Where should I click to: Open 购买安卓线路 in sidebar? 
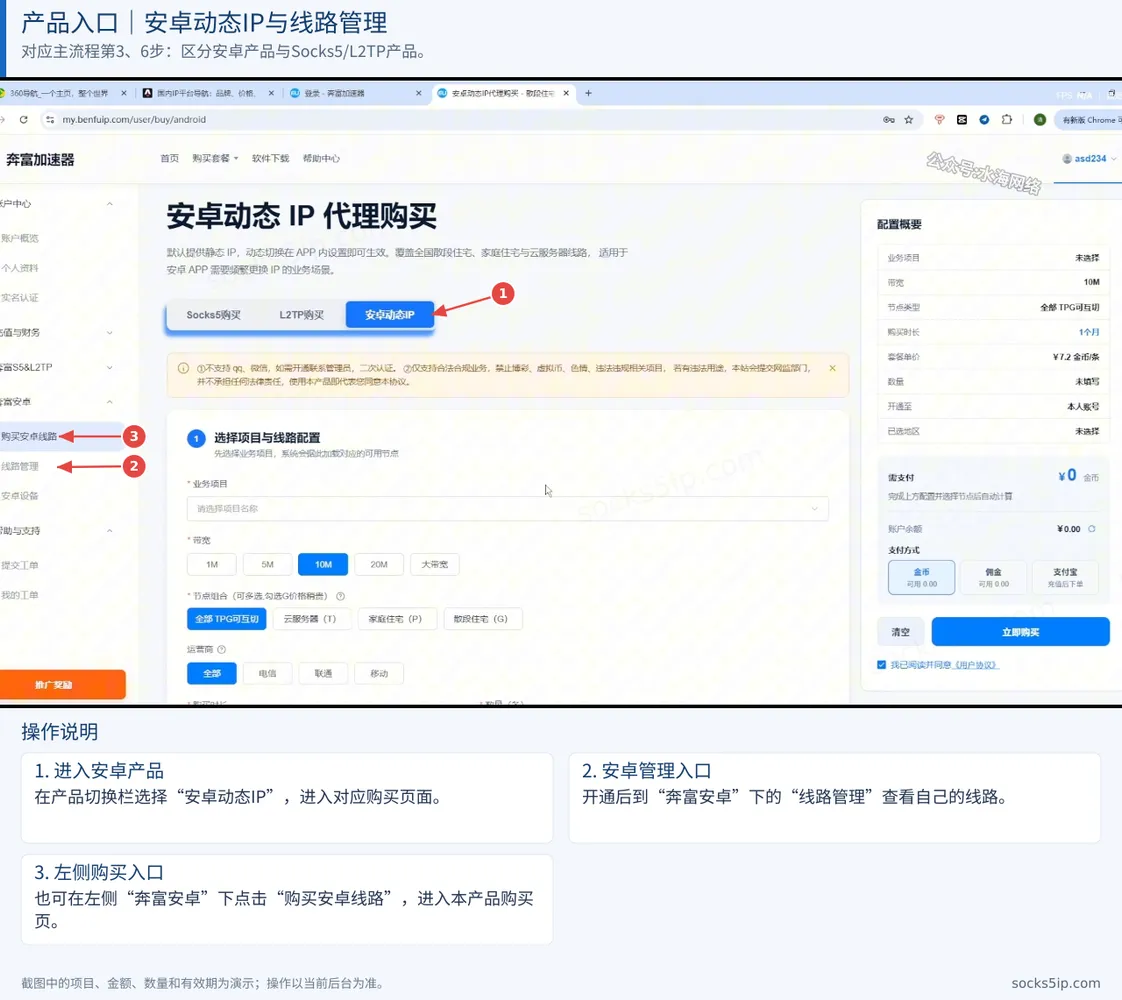pos(29,436)
